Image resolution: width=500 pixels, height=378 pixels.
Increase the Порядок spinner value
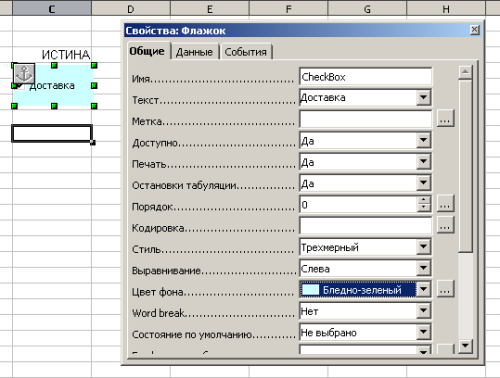pyautogui.click(x=423, y=200)
